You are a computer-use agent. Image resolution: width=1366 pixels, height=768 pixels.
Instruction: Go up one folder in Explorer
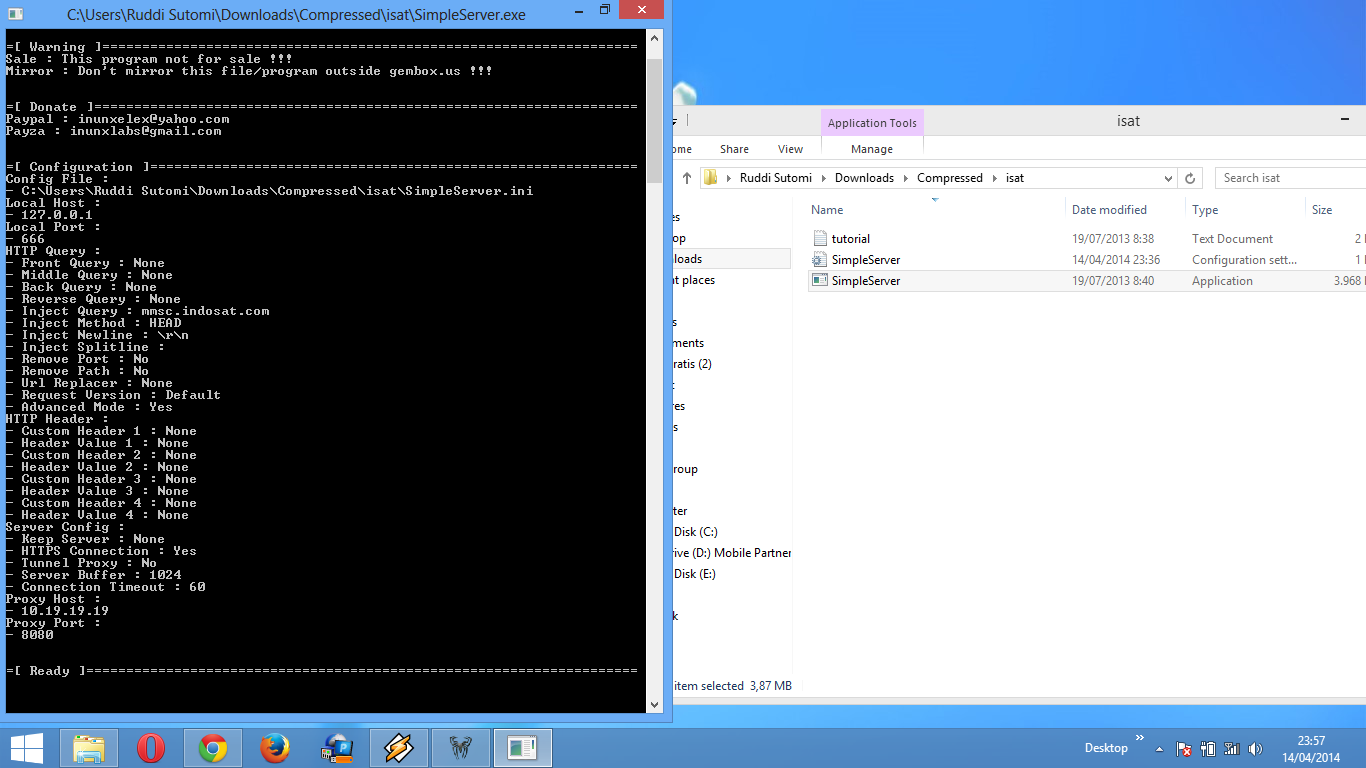click(x=687, y=178)
